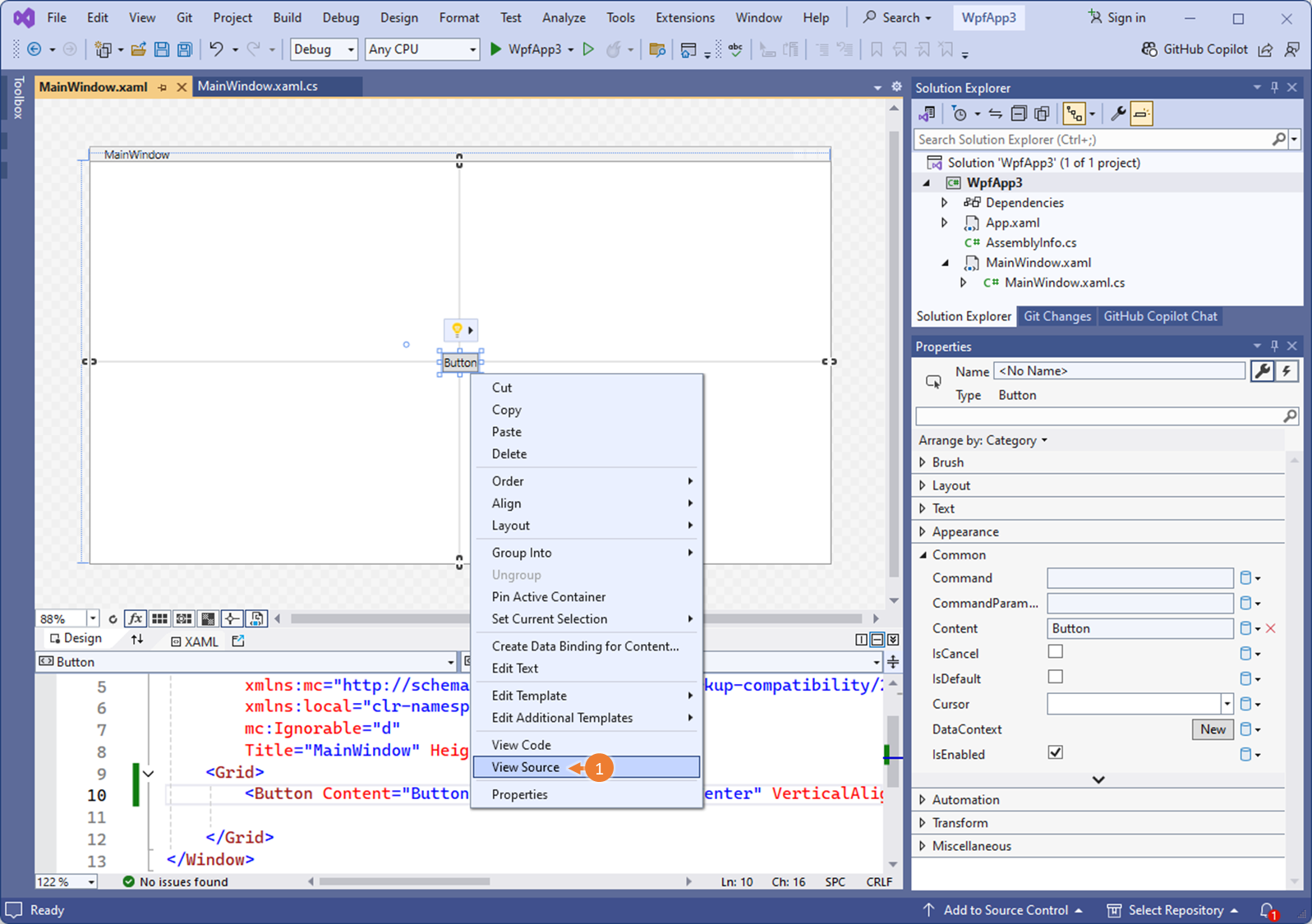This screenshot has height=924, width=1312.
Task: Toggle the Track Active Item in Solution Explorer
Action: click(x=1073, y=114)
